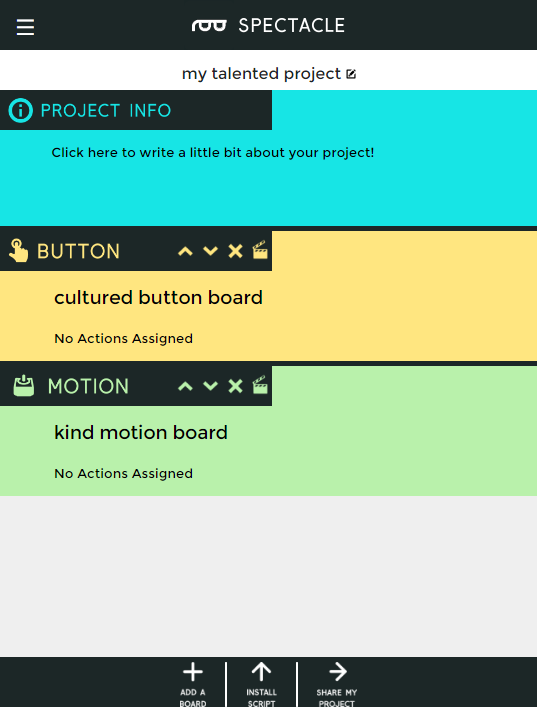Move the Motion board up
537x707 pixels.
pyautogui.click(x=185, y=386)
